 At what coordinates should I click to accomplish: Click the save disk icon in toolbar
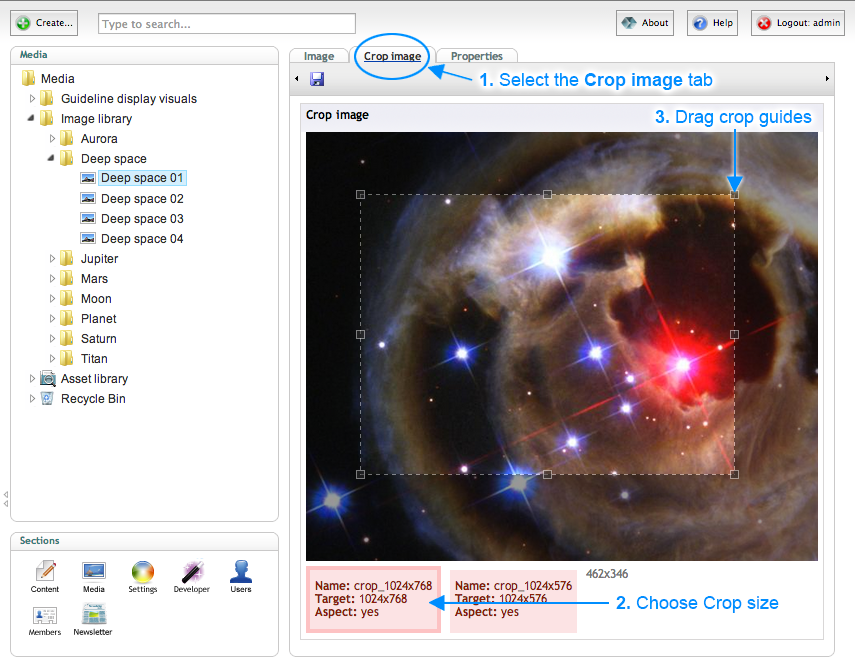point(317,79)
